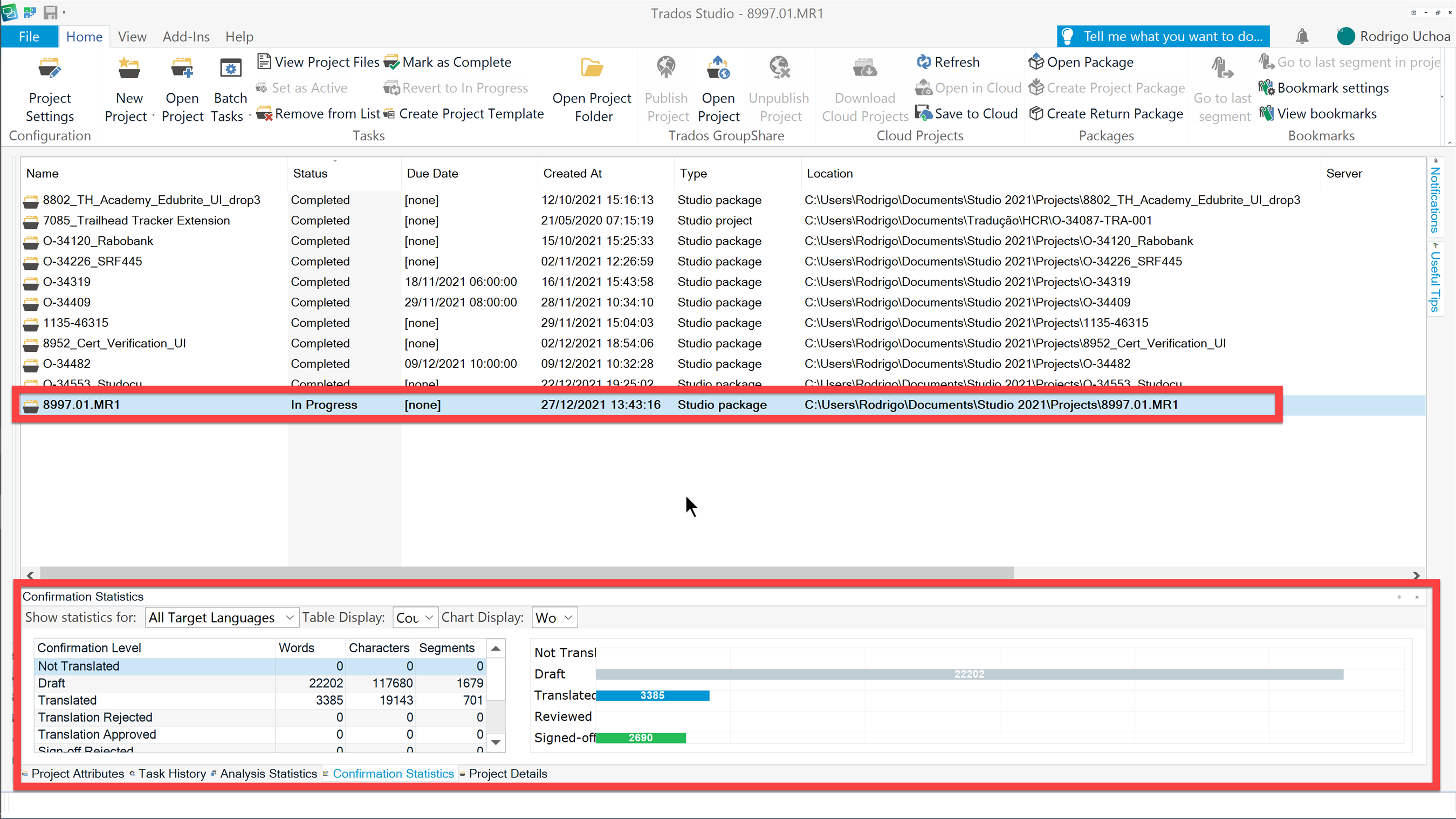
Task: Click Remove from List
Action: point(318,114)
